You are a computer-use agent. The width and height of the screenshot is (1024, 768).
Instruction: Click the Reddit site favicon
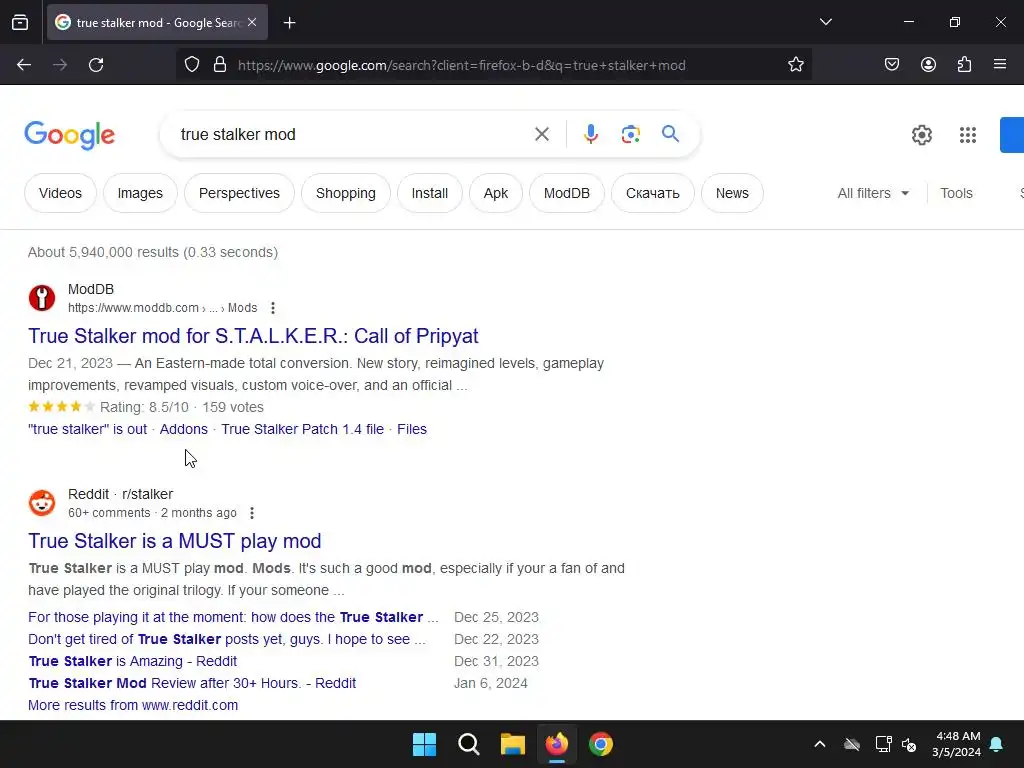tap(42, 503)
